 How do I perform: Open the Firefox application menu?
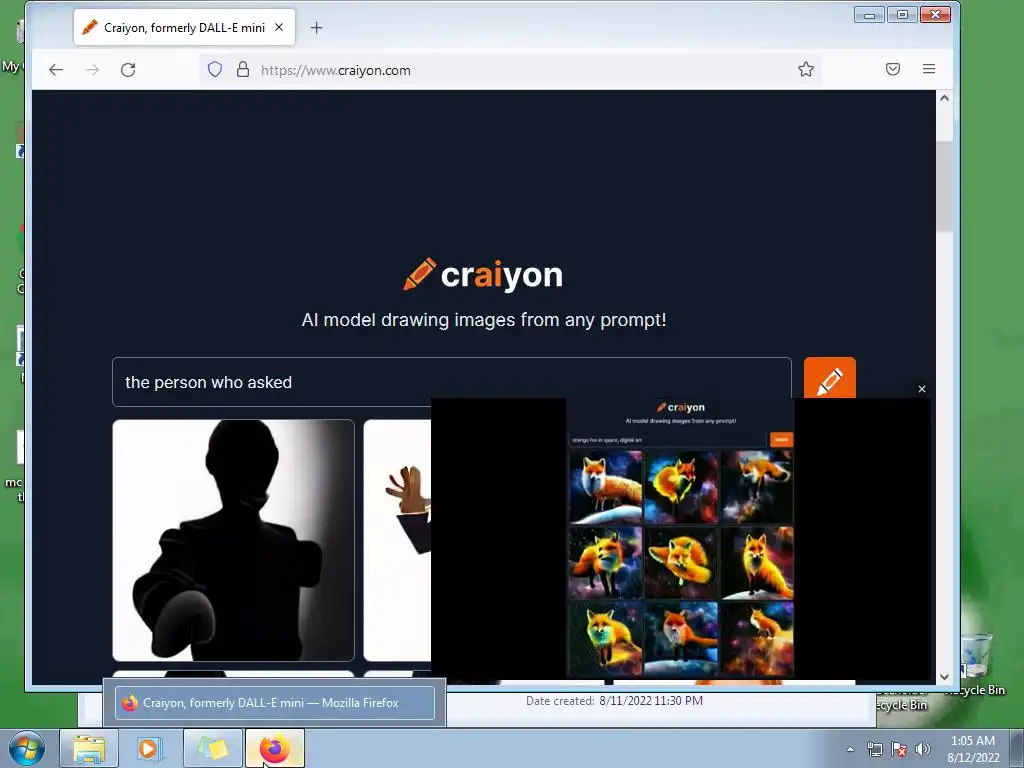929,69
